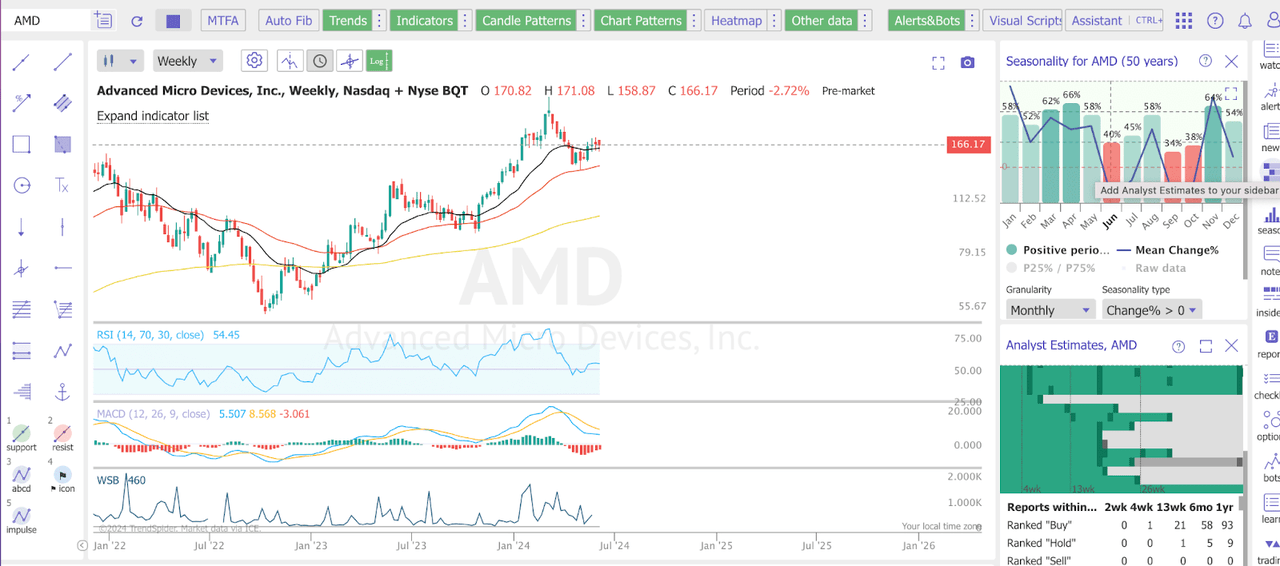Screen dimensions: 1280x566
Task: Select the horizontal ray line tool
Action: (63, 268)
